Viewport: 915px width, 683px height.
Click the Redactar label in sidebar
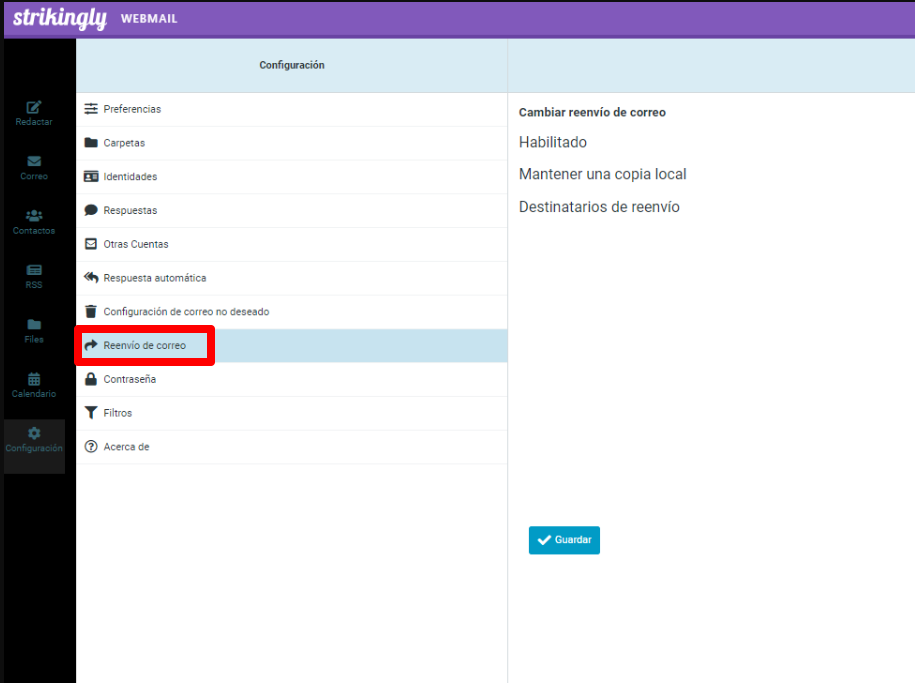(x=34, y=122)
